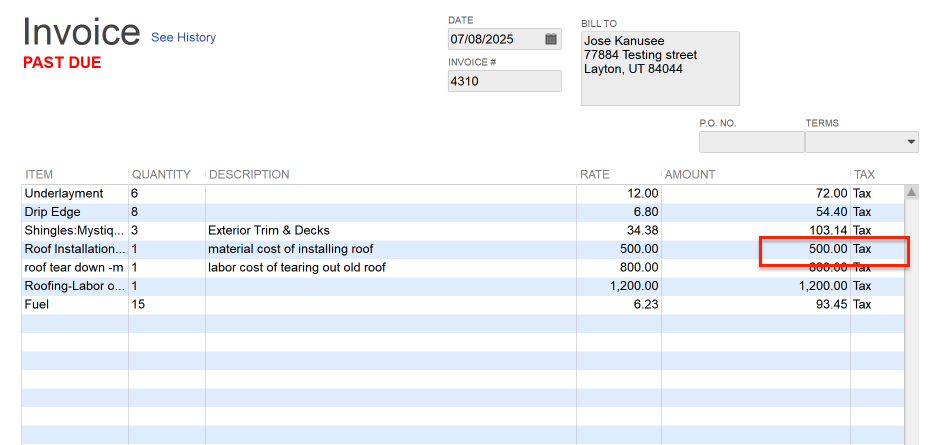Select the Fuel quantity cell showing 15
928x445 pixels.
click(166, 304)
